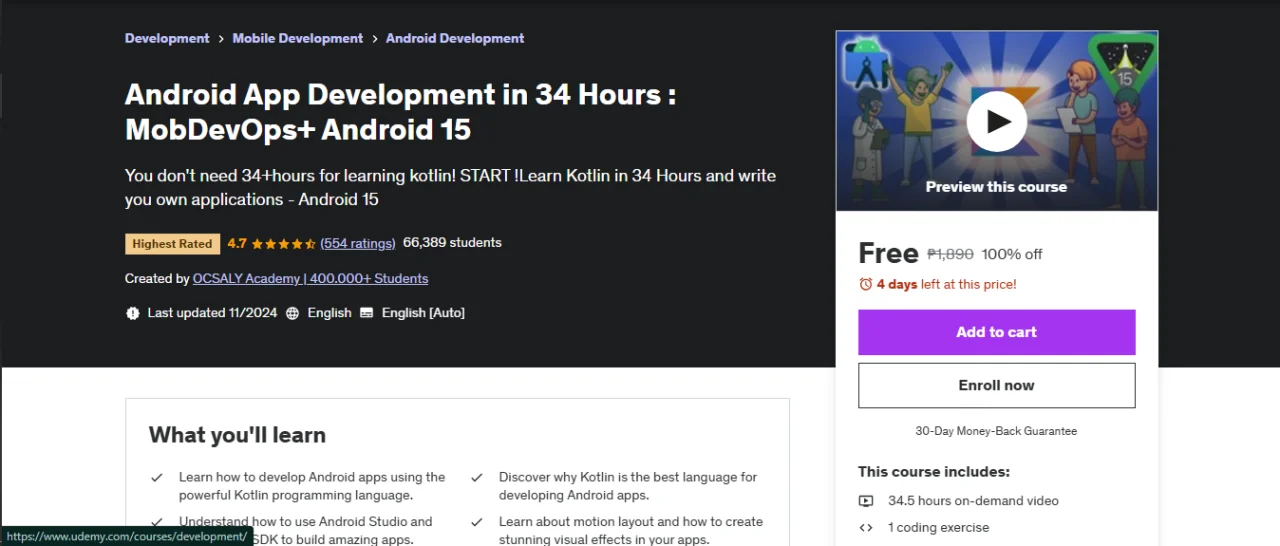The width and height of the screenshot is (1280, 546).
Task: Click the 'What you'll learn' heading
Action: [x=237, y=435]
